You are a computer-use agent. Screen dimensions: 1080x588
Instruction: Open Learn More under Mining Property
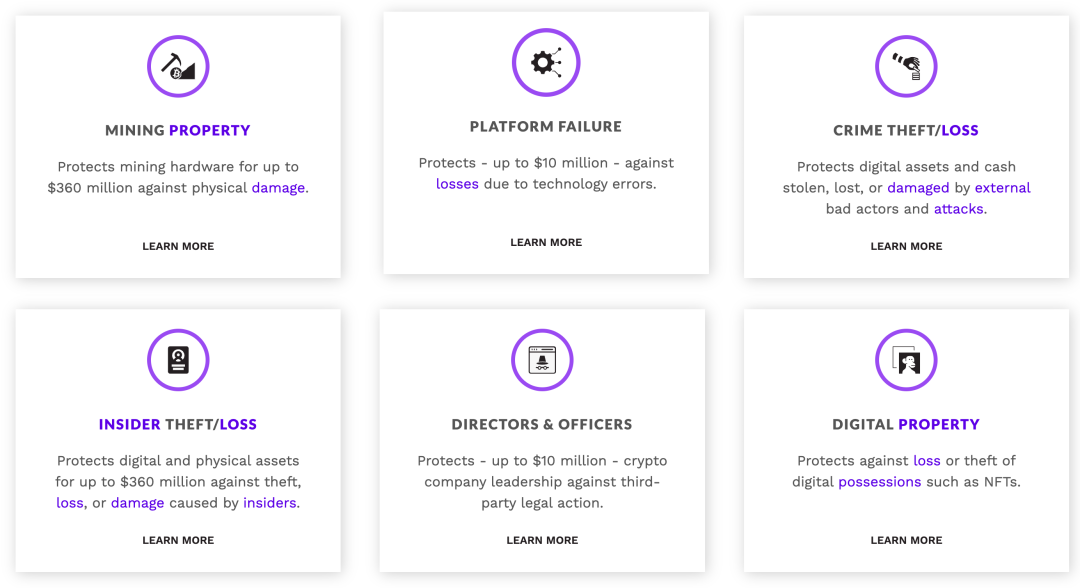pyautogui.click(x=178, y=246)
